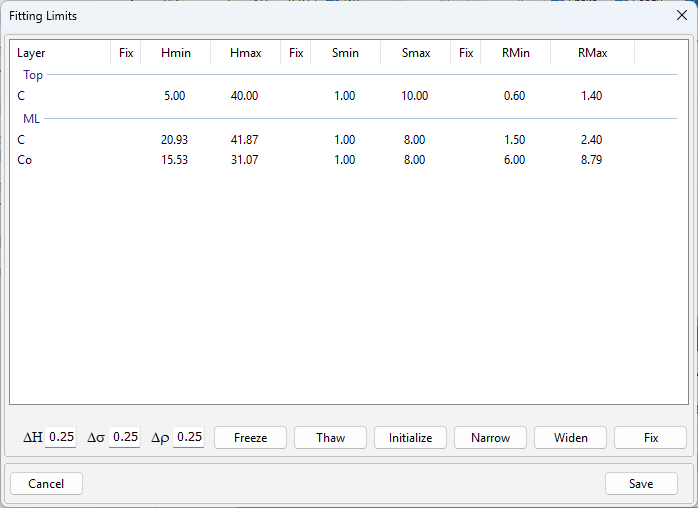698x508 pixels.
Task: Click the Hmax column header
Action: coord(246,53)
